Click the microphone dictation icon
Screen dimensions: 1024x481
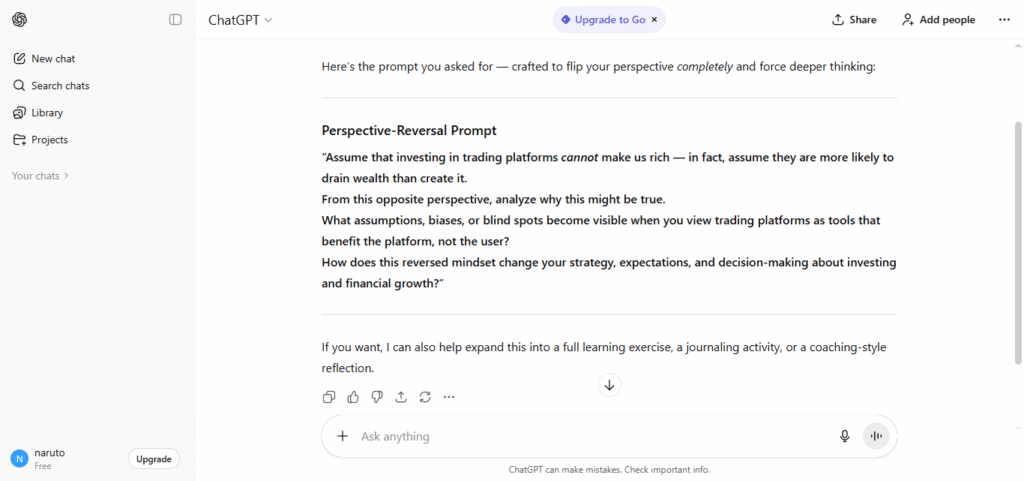[845, 436]
